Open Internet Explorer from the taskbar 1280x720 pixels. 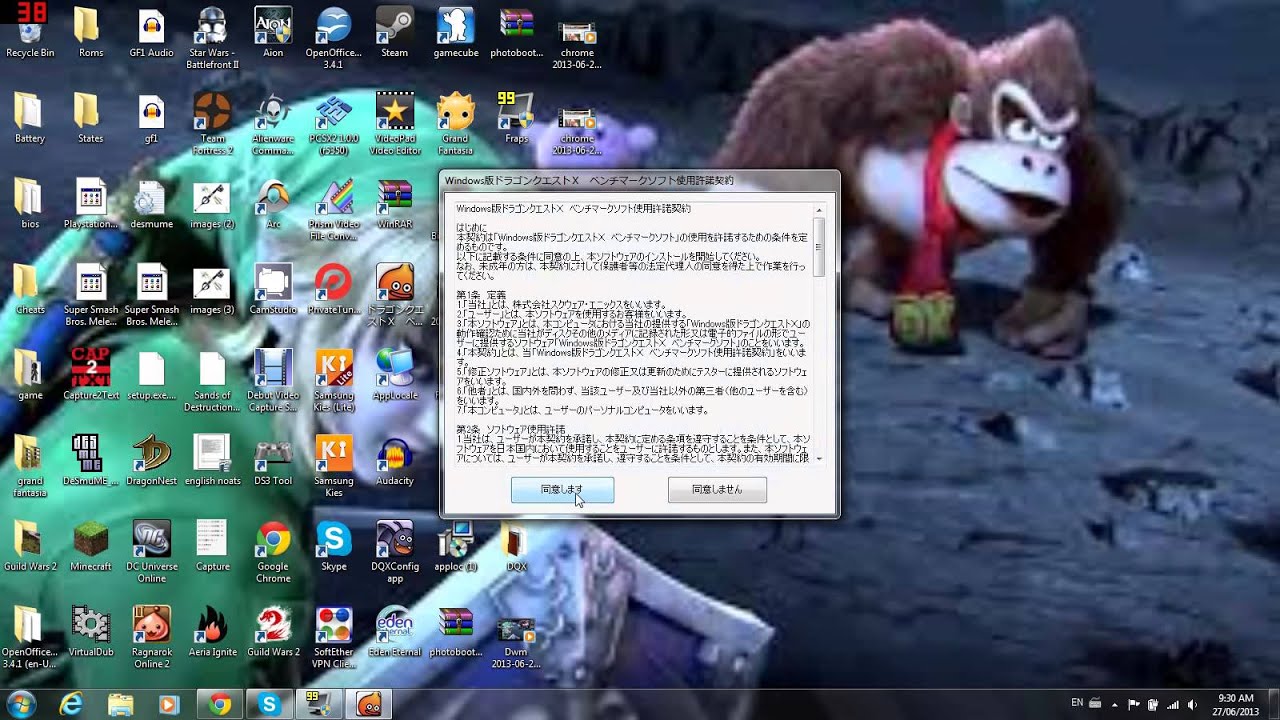(71, 704)
